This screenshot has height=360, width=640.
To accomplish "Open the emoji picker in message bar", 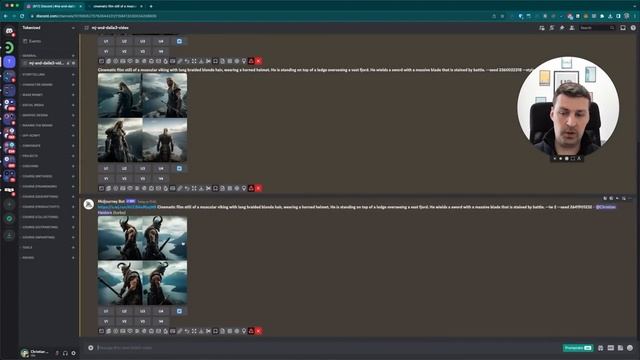I will 630,348.
